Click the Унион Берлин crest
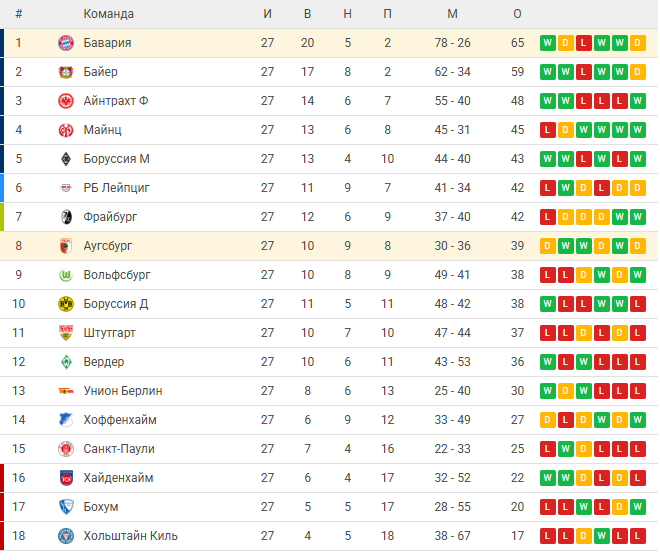The width and height of the screenshot is (660, 560). 66,391
